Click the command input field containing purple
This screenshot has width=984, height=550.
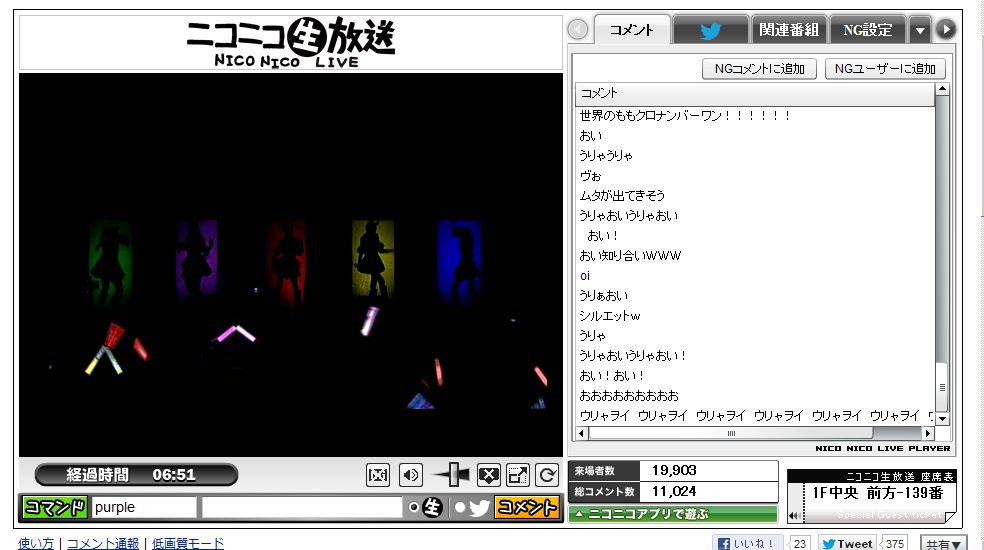144,507
